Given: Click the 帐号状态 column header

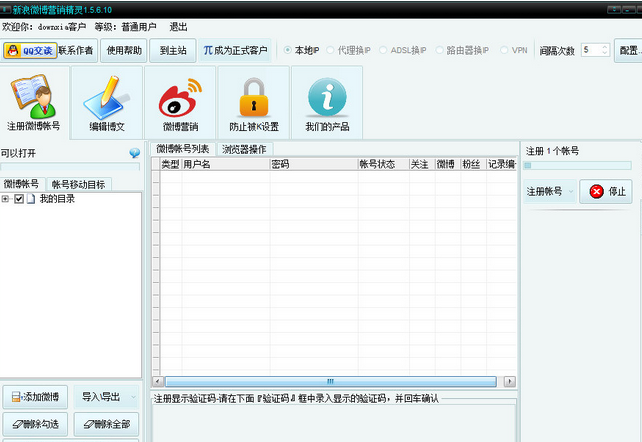Looking at the screenshot, I should (x=384, y=164).
